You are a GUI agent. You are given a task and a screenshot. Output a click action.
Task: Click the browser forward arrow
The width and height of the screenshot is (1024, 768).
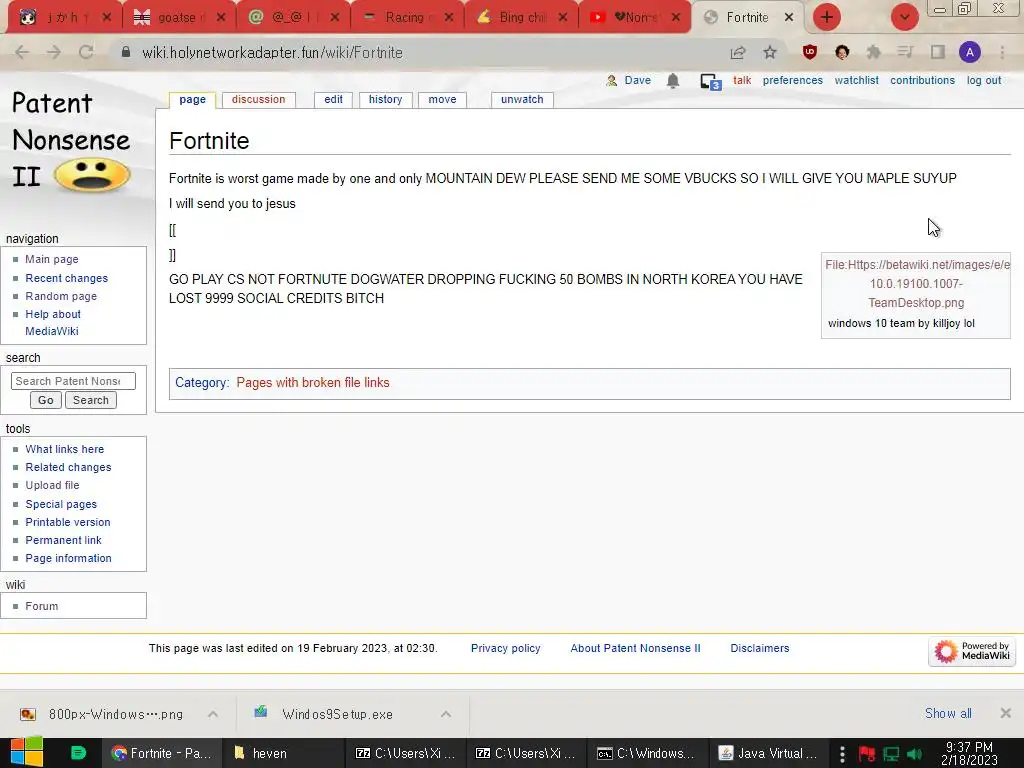54,52
